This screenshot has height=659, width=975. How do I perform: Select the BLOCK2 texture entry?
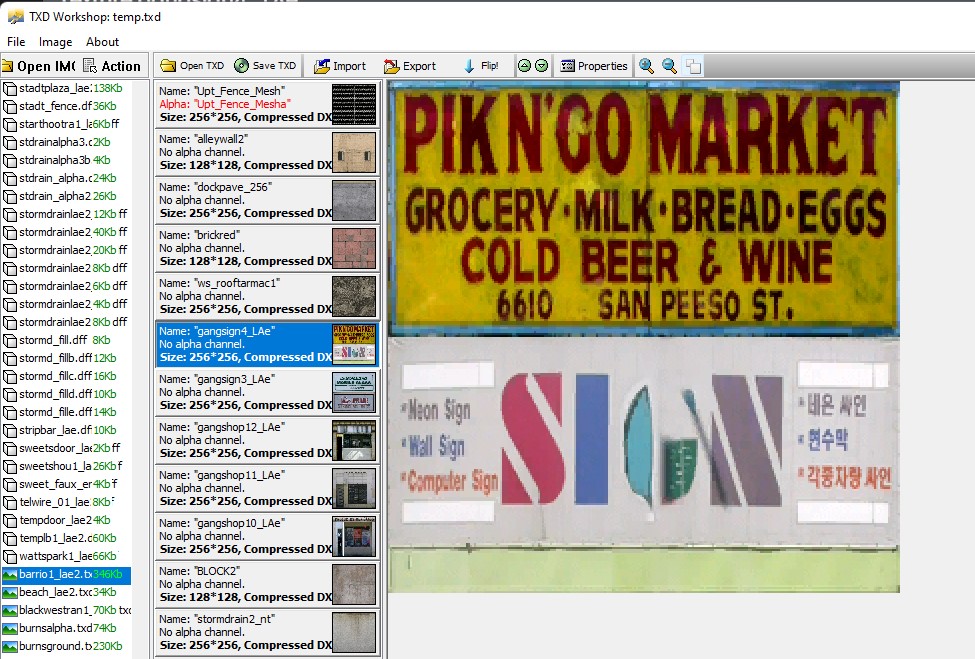tap(267, 584)
